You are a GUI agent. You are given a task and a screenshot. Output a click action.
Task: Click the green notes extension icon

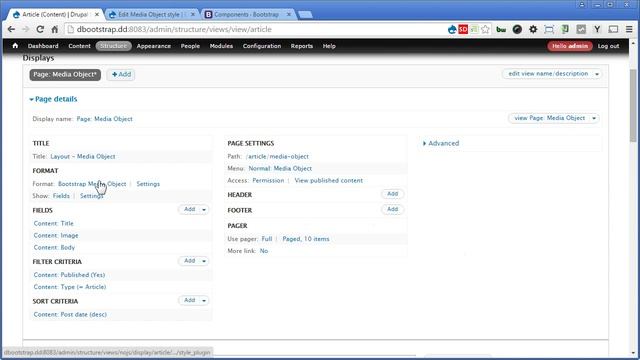click(565, 29)
